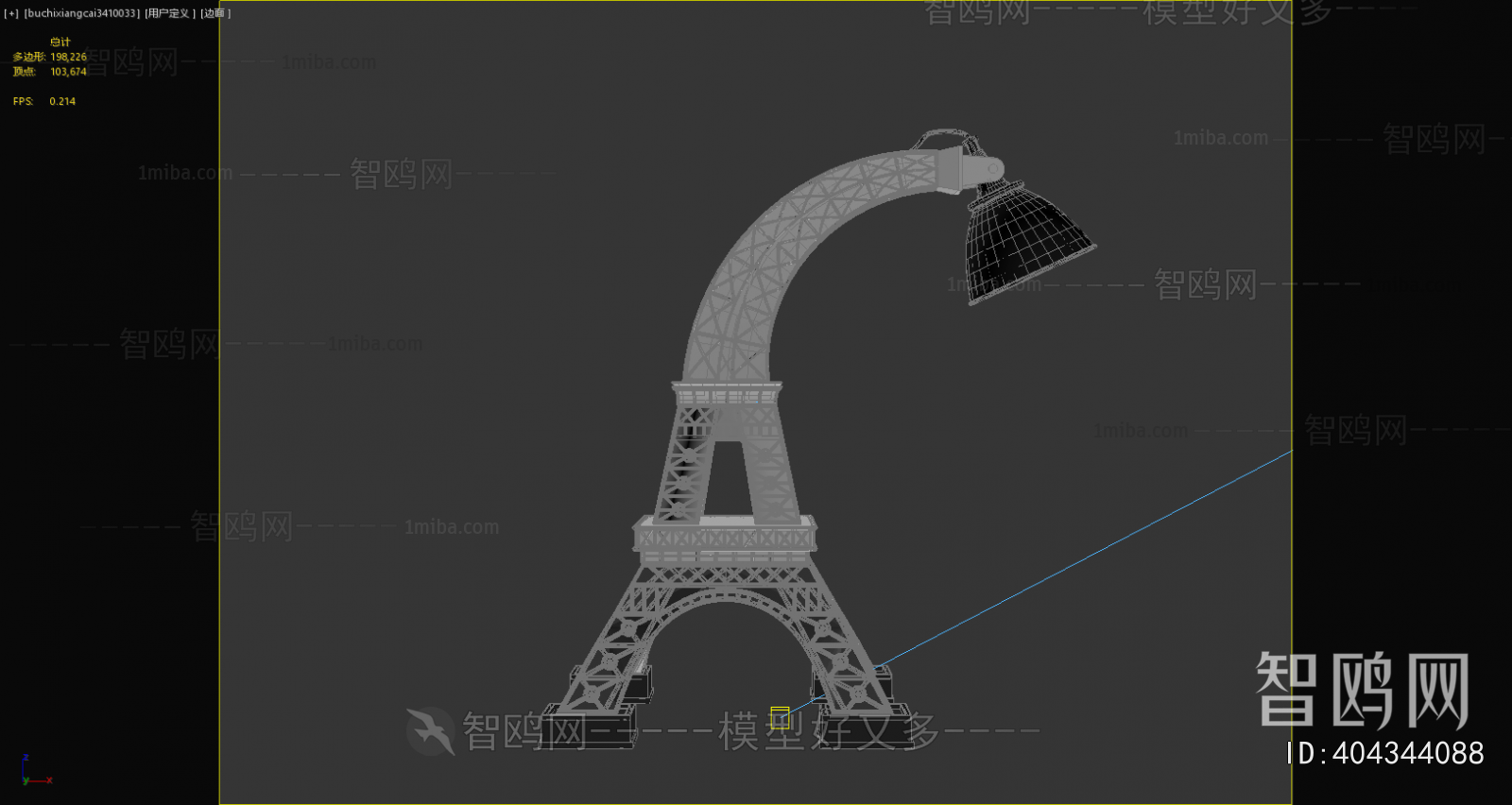Open the [+] viewport general menu
1512x805 pixels.
[11, 13]
